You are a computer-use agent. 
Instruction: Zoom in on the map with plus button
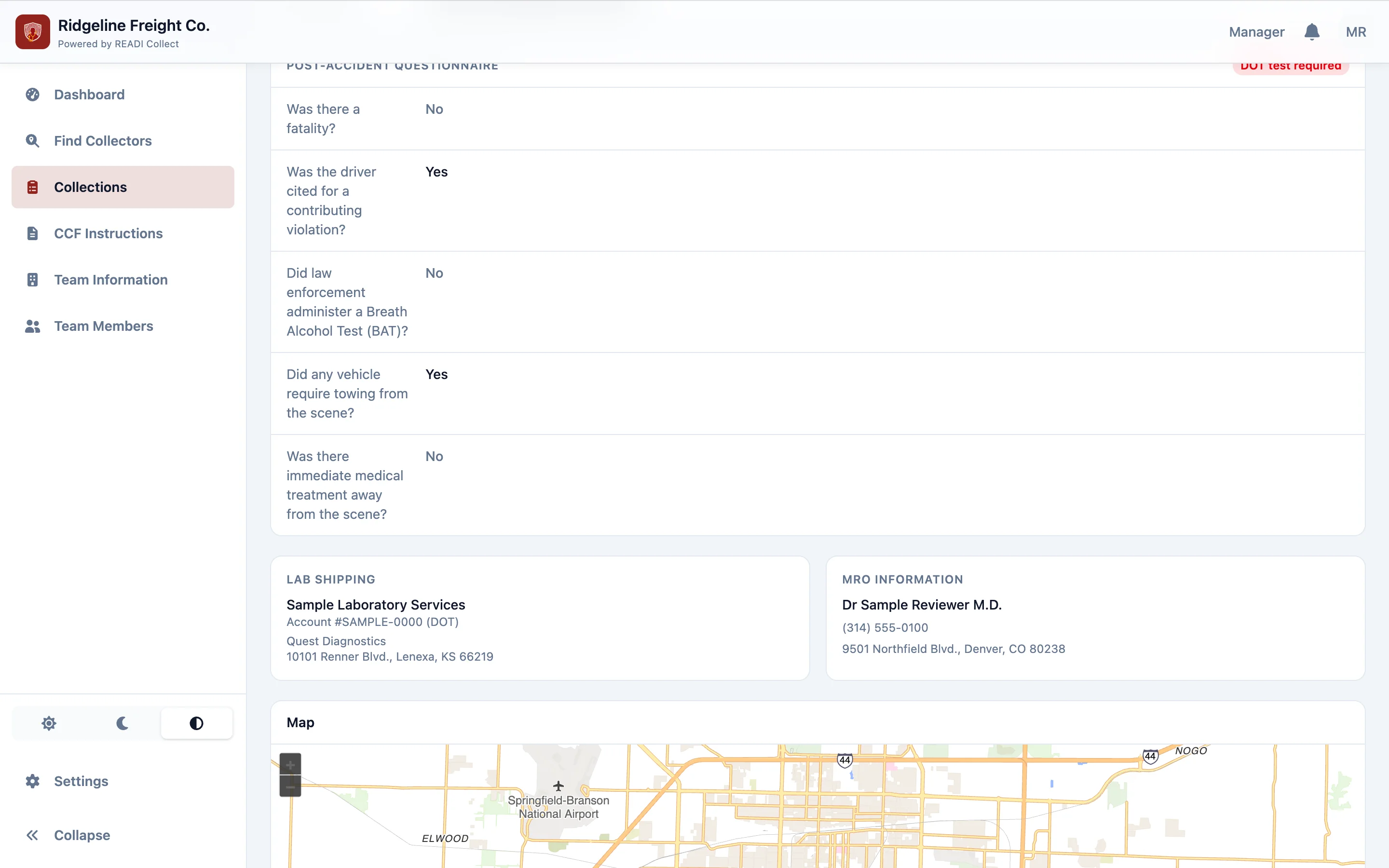pos(290,764)
